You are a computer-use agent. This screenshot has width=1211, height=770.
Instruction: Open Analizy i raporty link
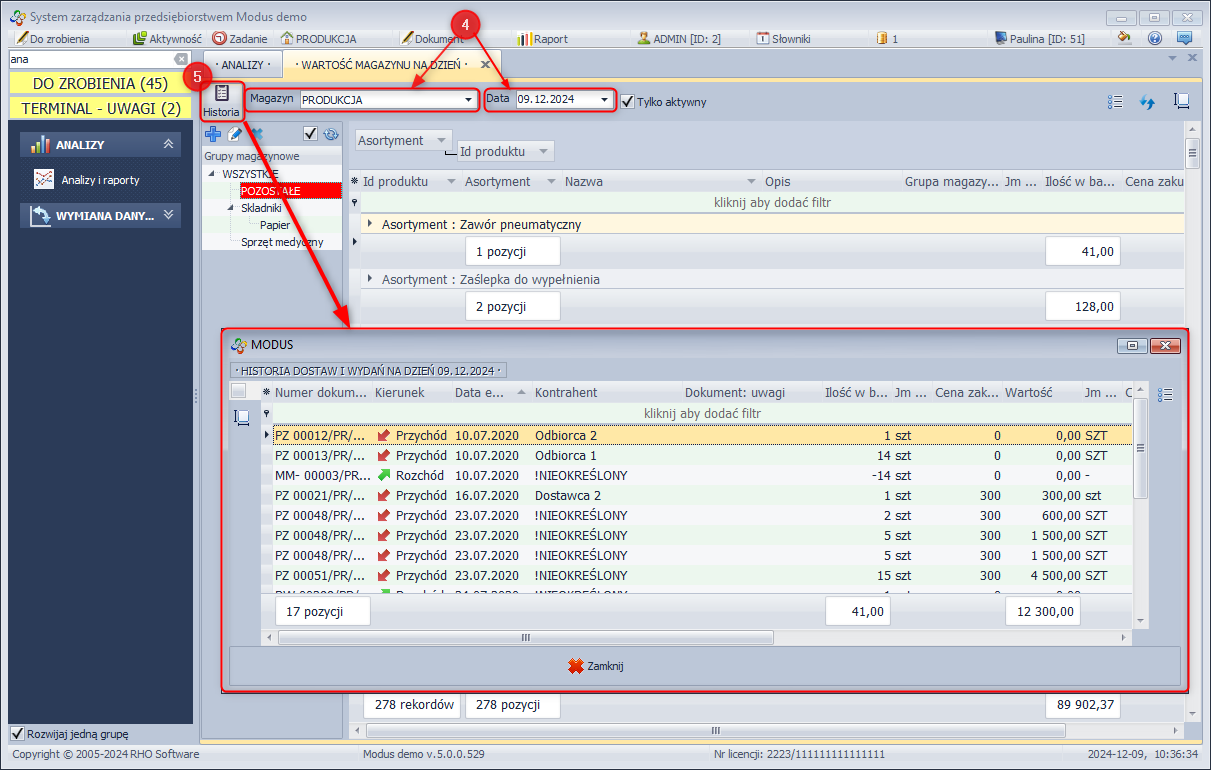click(x=100, y=180)
